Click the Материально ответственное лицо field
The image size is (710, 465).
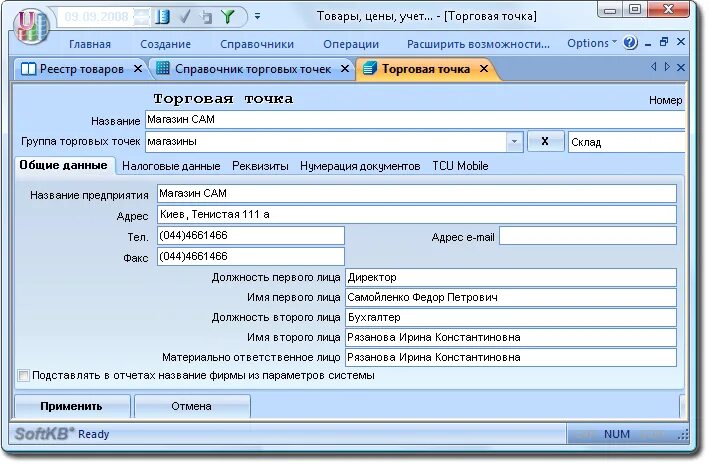point(511,357)
